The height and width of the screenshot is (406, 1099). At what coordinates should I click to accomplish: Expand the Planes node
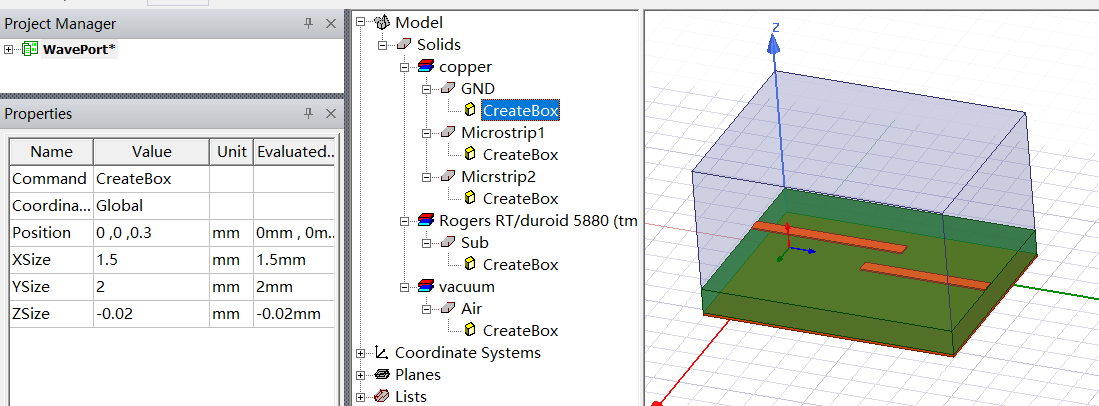coord(361,374)
